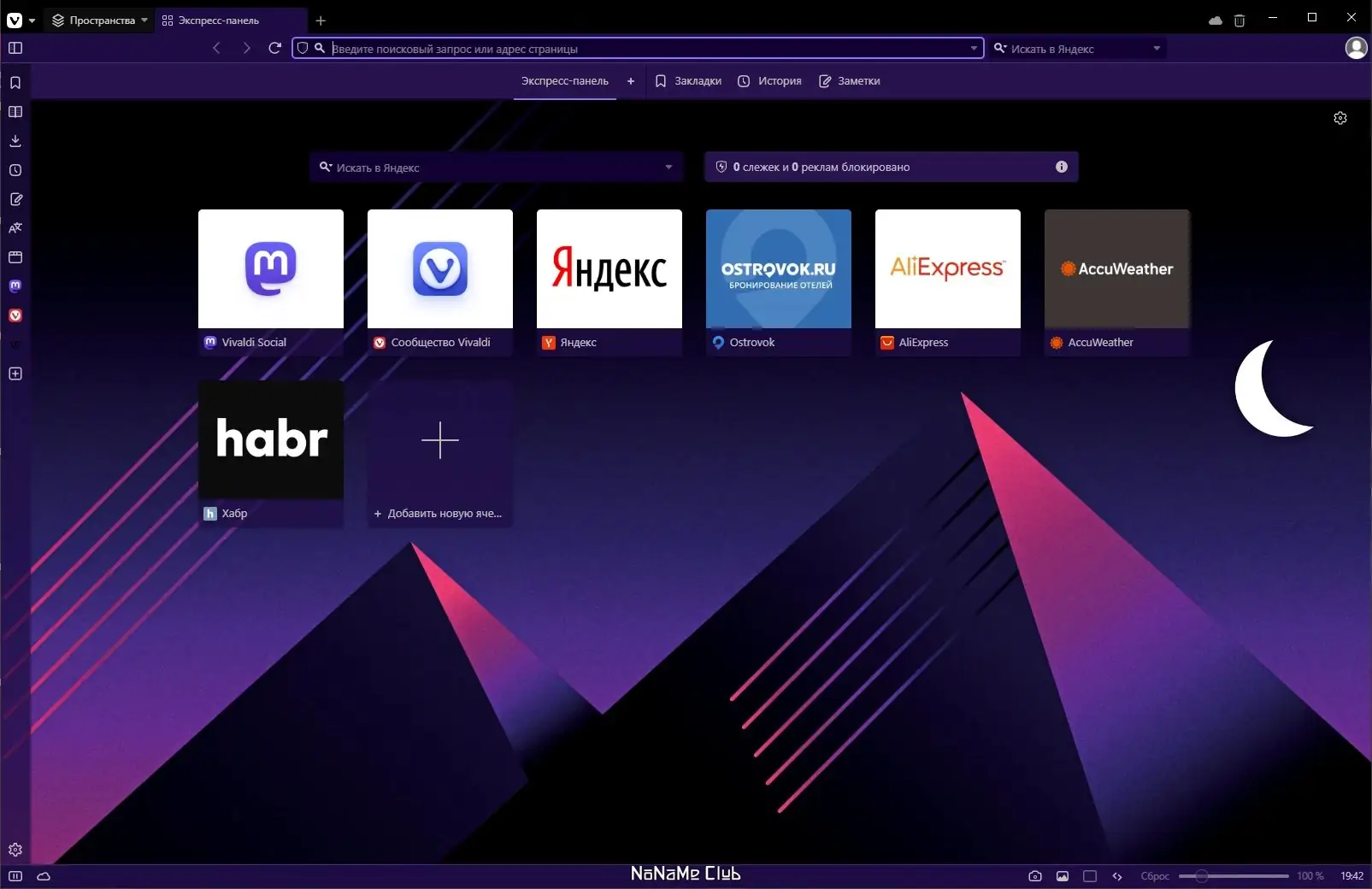Open the Сообщество Vivaldi speed dial

pyautogui.click(x=440, y=282)
